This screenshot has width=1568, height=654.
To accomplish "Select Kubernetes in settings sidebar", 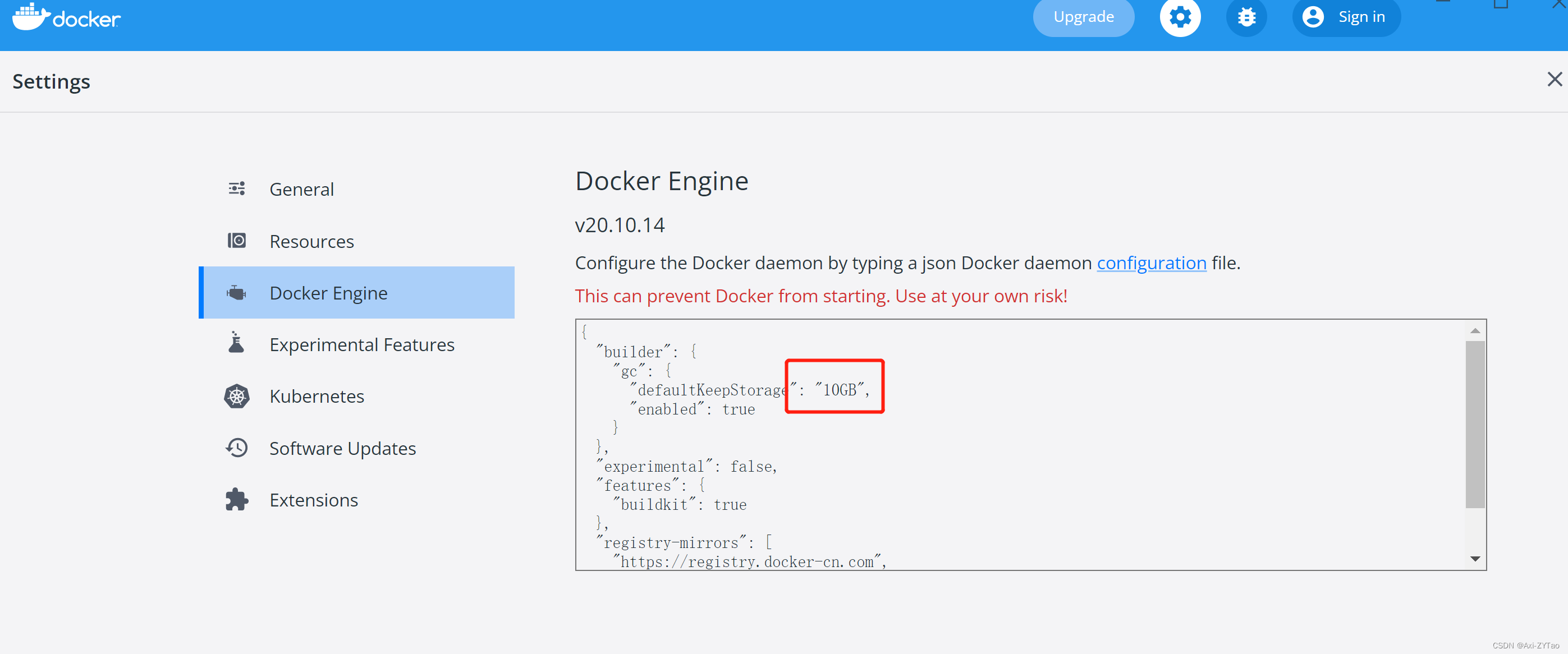I will (317, 397).
